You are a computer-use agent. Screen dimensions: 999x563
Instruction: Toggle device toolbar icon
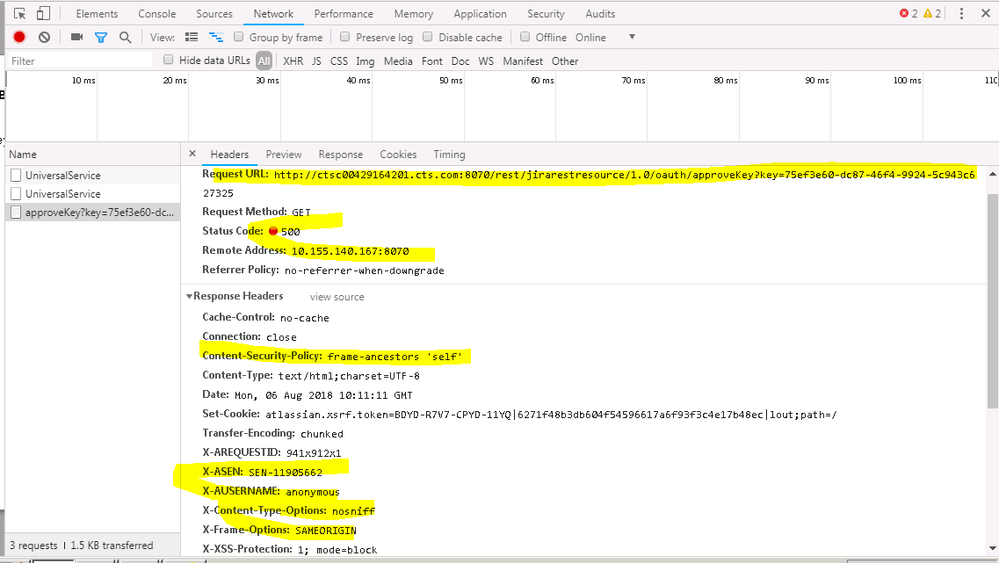pyautogui.click(x=43, y=13)
